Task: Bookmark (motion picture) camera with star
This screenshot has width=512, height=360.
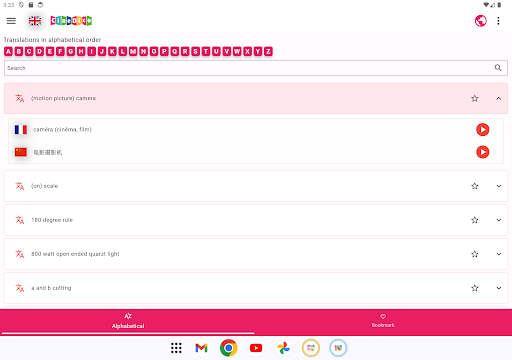Action: point(475,98)
